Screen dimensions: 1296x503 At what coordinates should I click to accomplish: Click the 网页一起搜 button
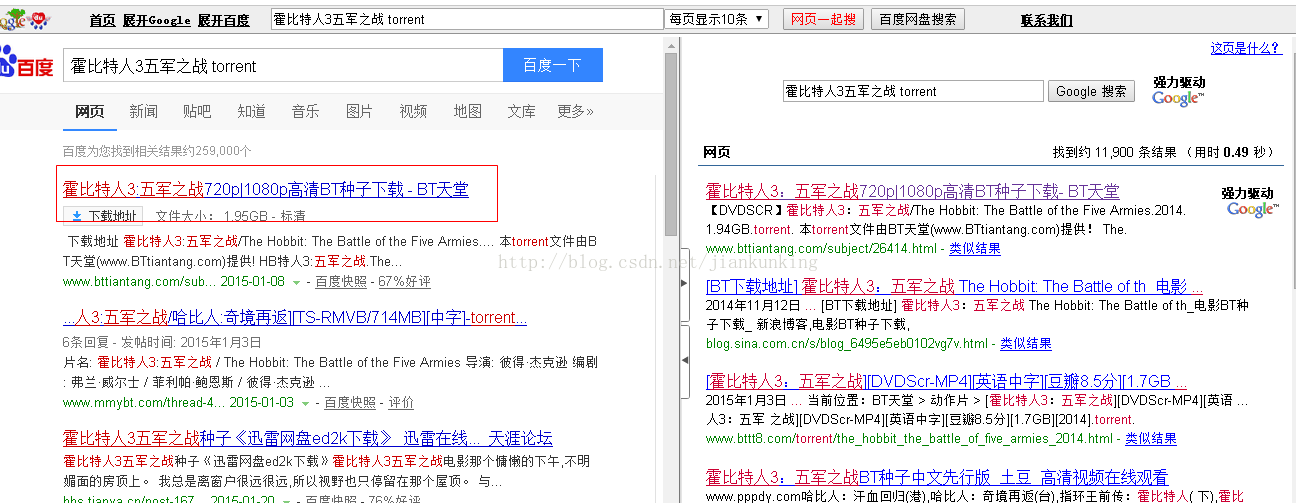(823, 19)
